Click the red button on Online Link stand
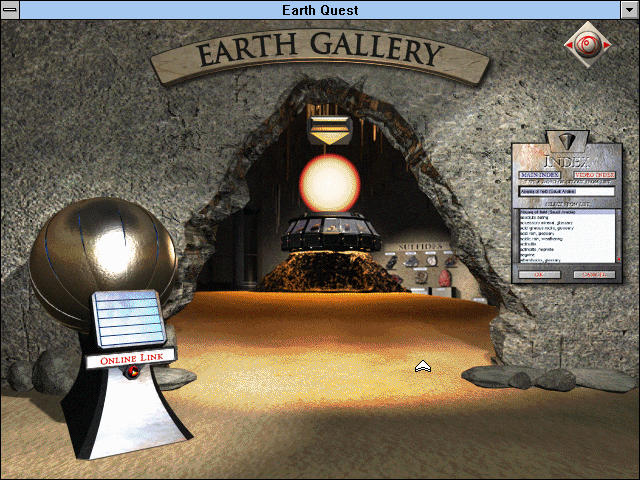Screen dimensions: 640x480 132,371
